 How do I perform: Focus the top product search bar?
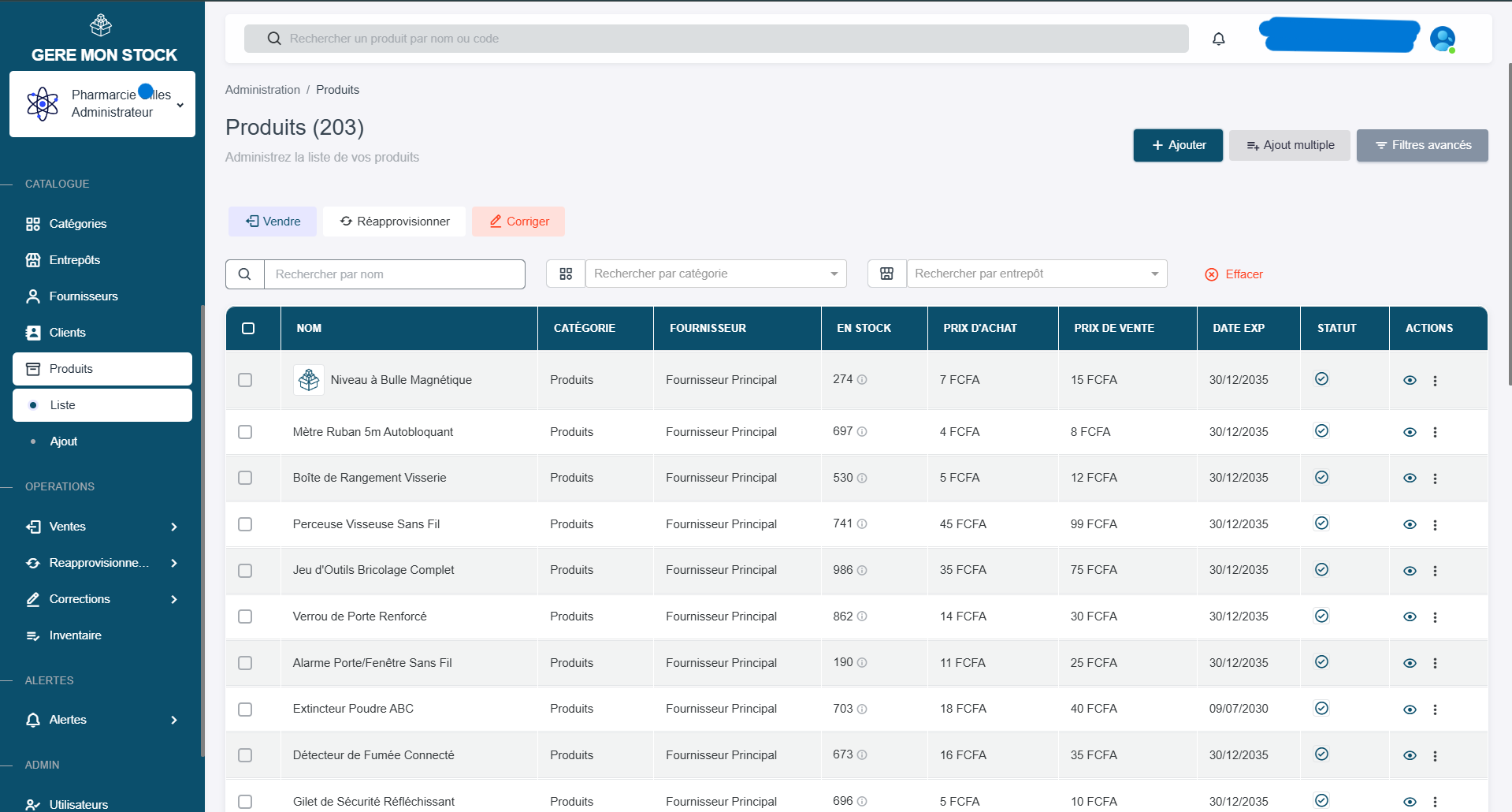click(x=716, y=39)
